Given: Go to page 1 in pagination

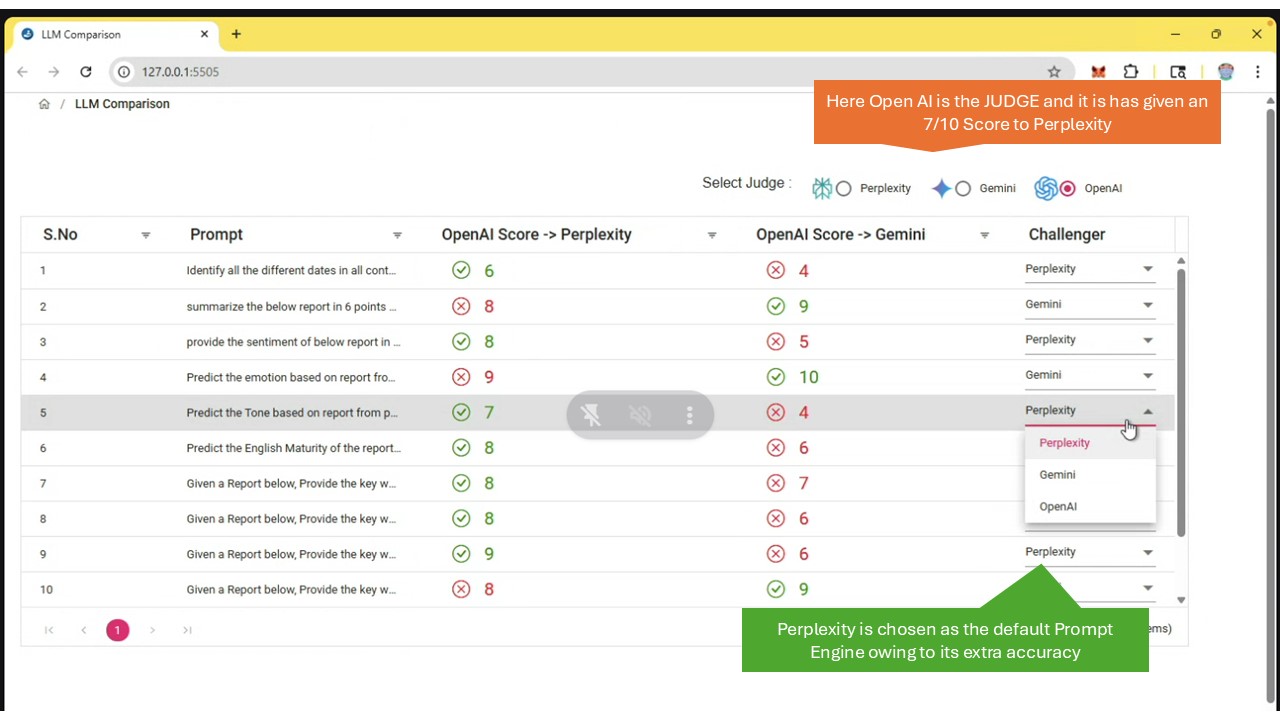Looking at the screenshot, I should [118, 630].
